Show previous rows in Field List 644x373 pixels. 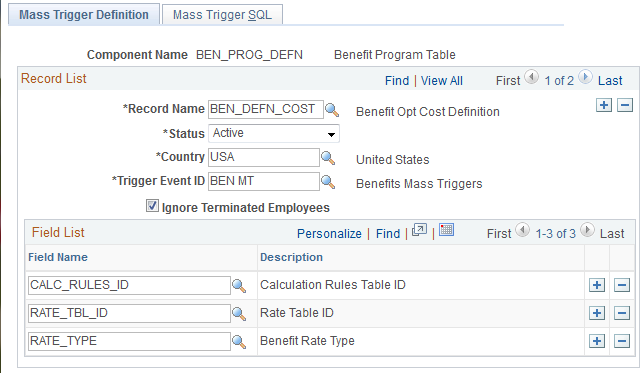522,230
